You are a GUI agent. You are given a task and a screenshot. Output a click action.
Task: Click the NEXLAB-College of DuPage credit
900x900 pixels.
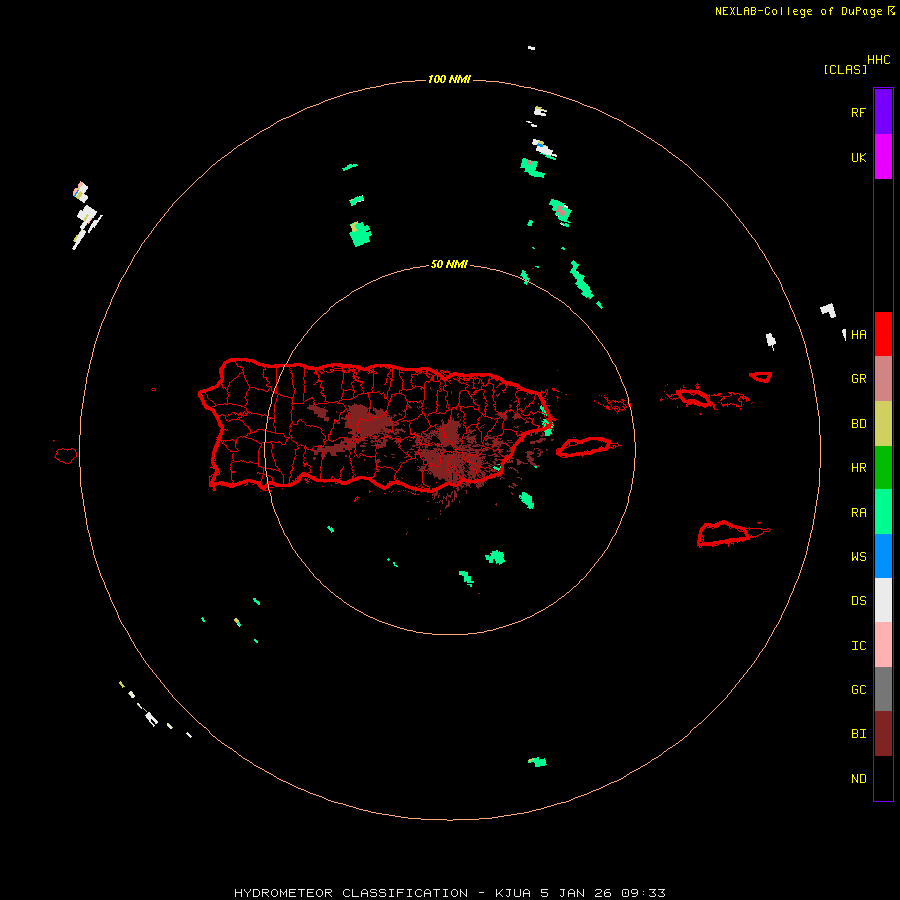798,11
